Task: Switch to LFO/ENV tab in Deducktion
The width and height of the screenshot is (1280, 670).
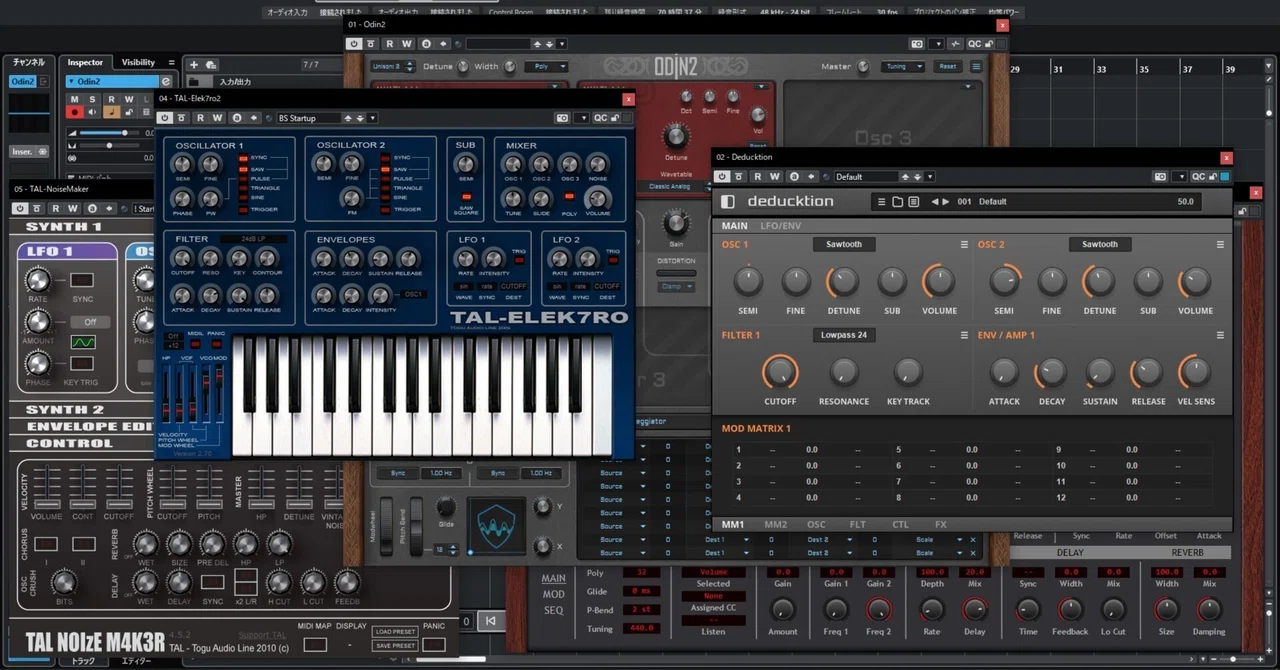Action: 781,226
